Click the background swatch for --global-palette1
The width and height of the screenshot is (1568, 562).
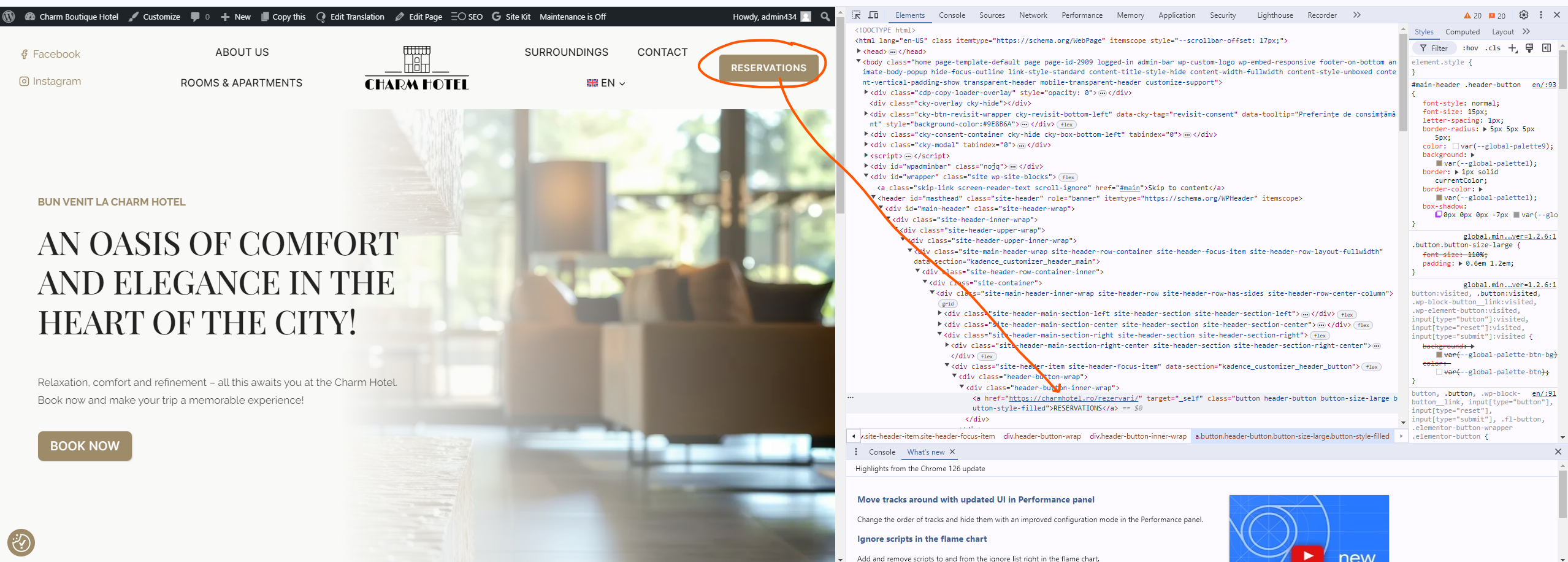[1439, 163]
